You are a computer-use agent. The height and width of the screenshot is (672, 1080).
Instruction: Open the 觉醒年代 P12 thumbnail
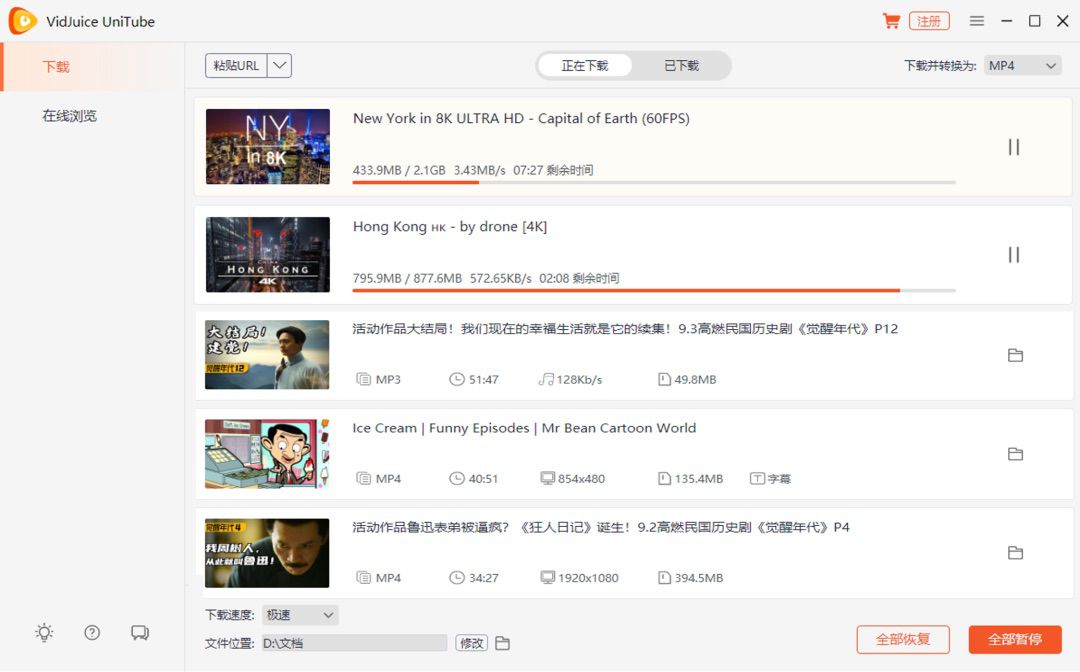click(x=267, y=355)
